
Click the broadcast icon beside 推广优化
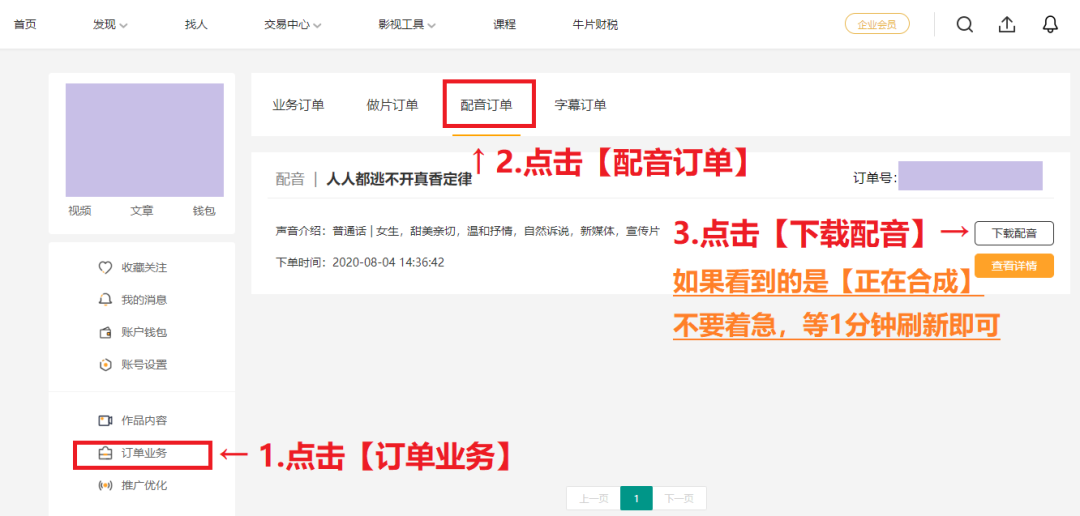[105, 485]
